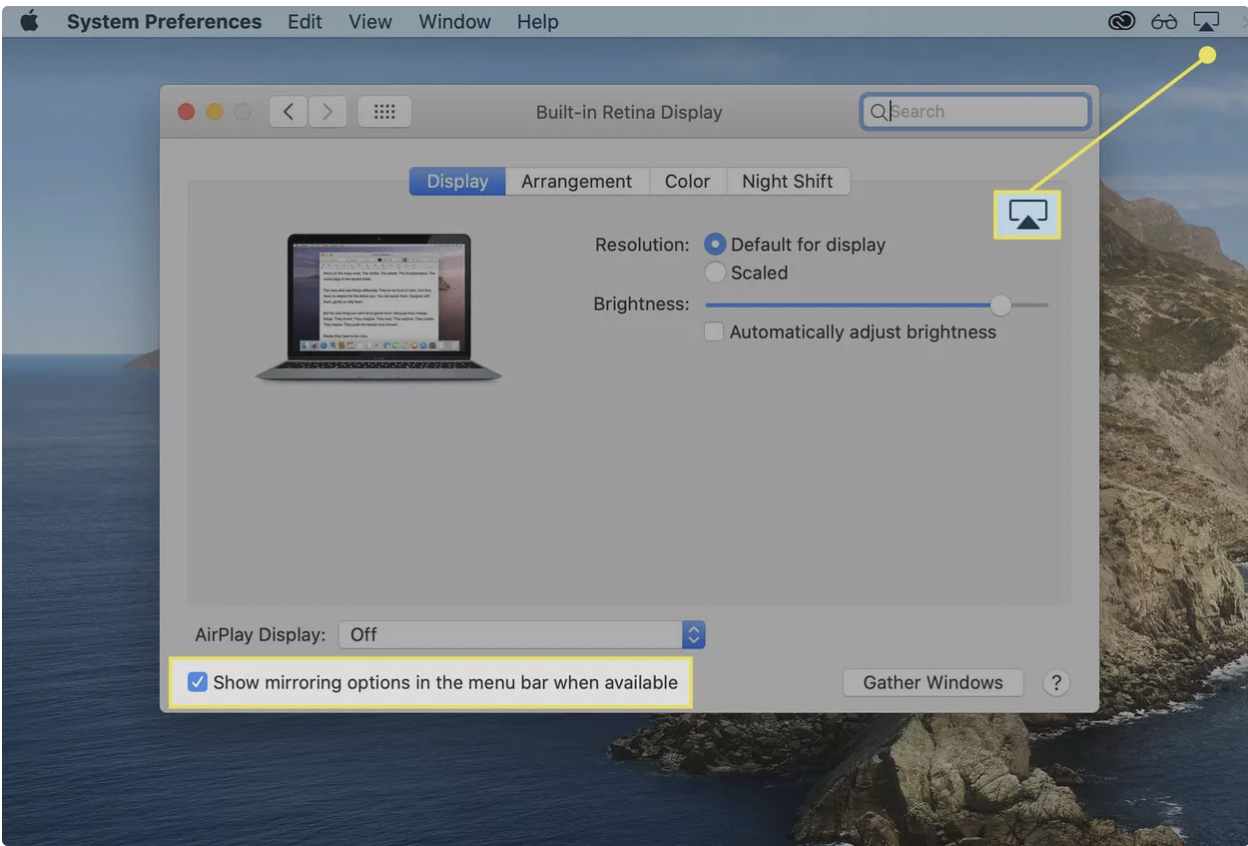The image size is (1248, 846).
Task: Switch to the Arrangement tab
Action: [576, 181]
